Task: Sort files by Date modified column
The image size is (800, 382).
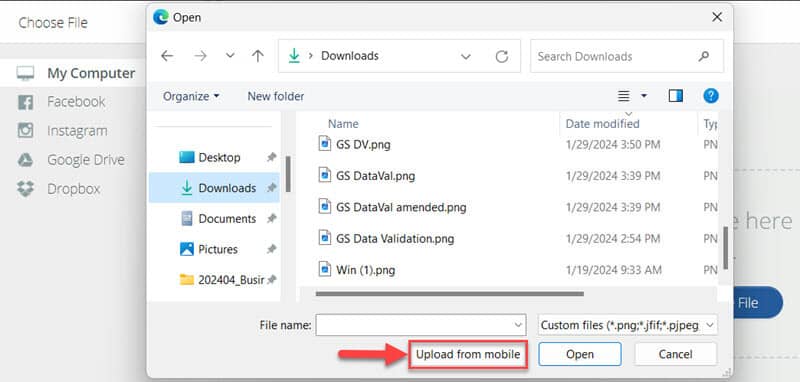Action: [602, 124]
